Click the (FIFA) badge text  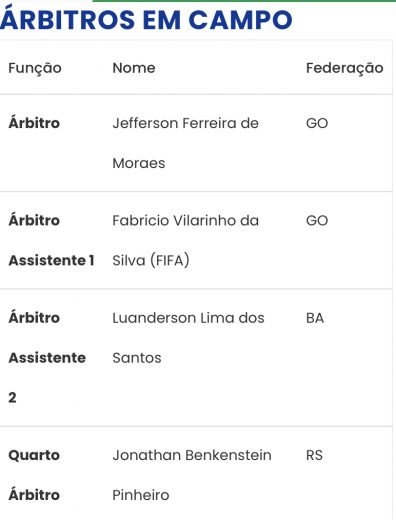point(170,260)
